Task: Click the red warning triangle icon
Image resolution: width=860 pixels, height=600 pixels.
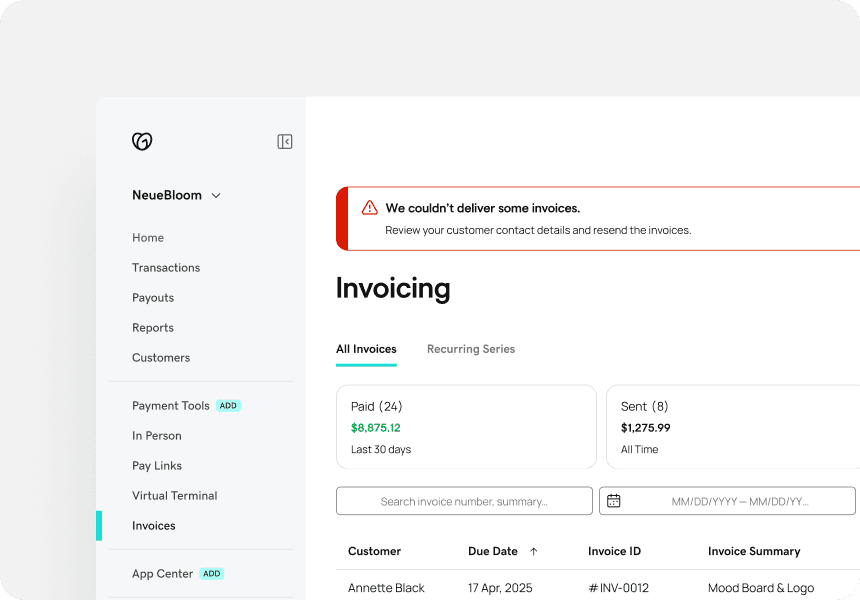Action: pyautogui.click(x=370, y=207)
